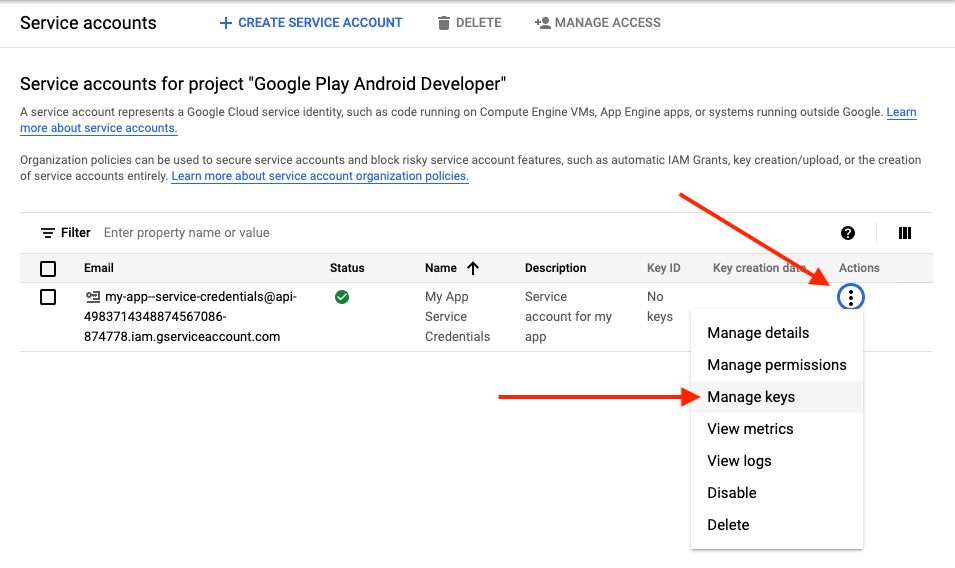Click the Key ID column header
This screenshot has height=568, width=955.
tap(663, 268)
